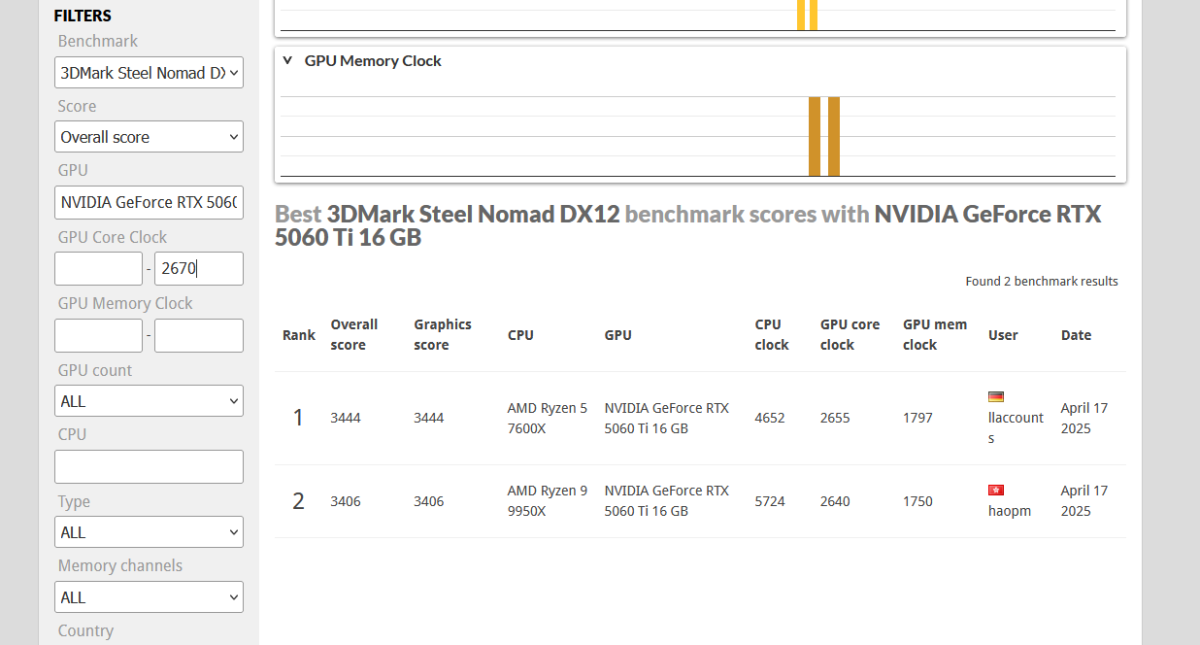
Task: Click the Hong Kong flag beside haopm
Action: (995, 490)
